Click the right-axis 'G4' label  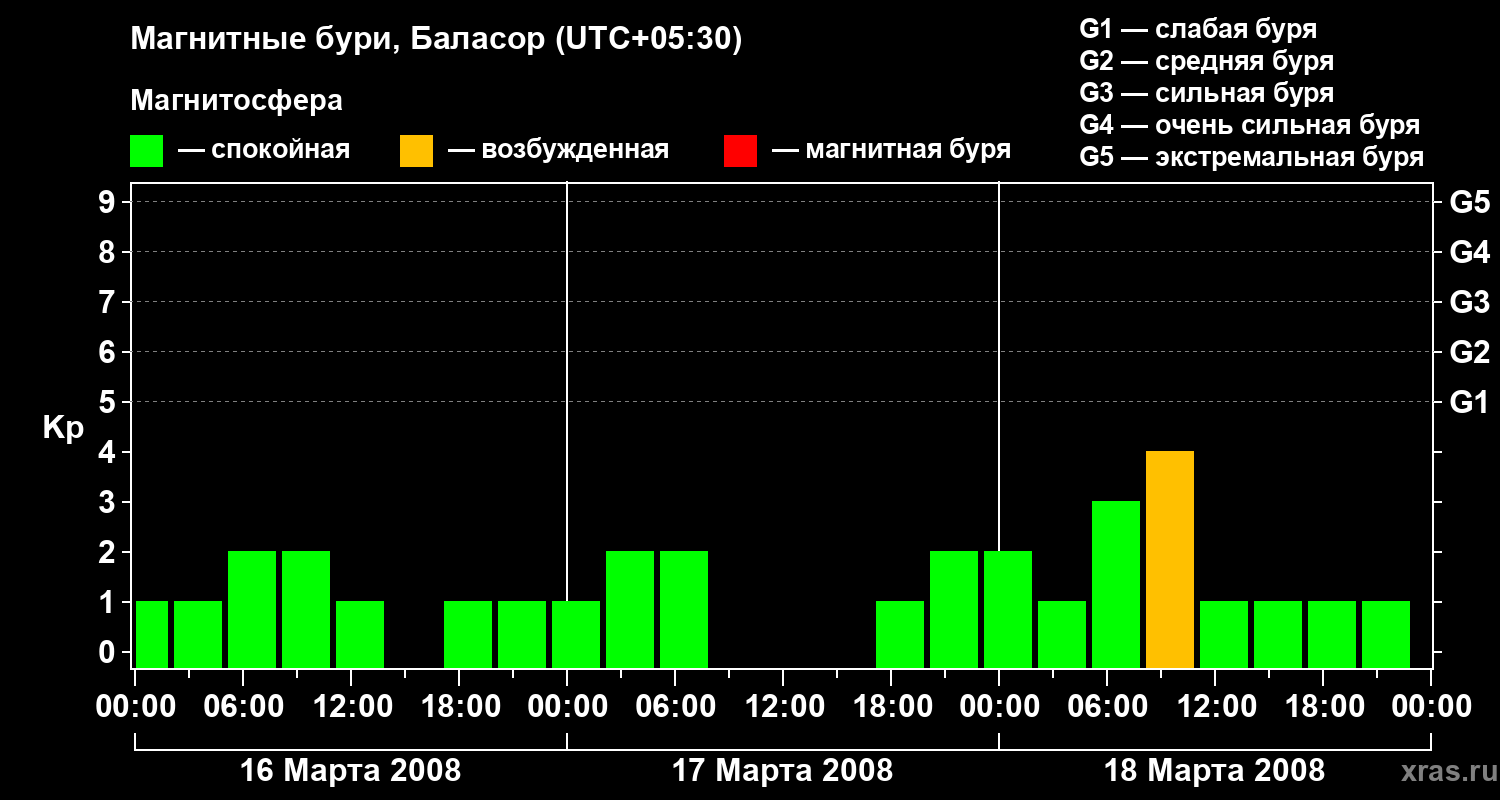1470,252
